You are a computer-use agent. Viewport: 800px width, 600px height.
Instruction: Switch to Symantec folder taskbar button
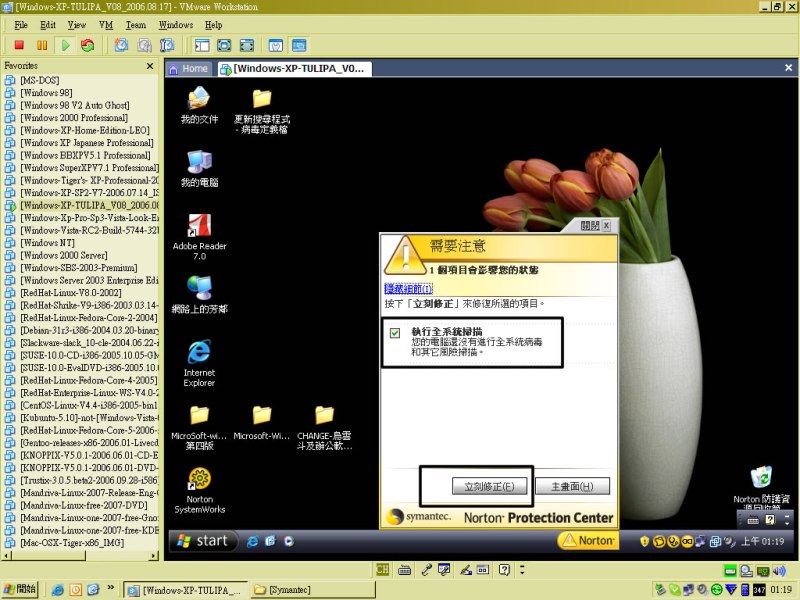(313, 590)
